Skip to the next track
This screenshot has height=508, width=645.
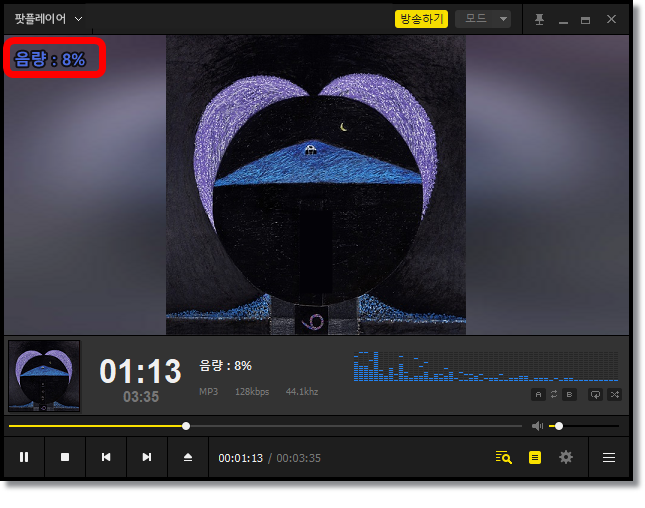(x=147, y=457)
